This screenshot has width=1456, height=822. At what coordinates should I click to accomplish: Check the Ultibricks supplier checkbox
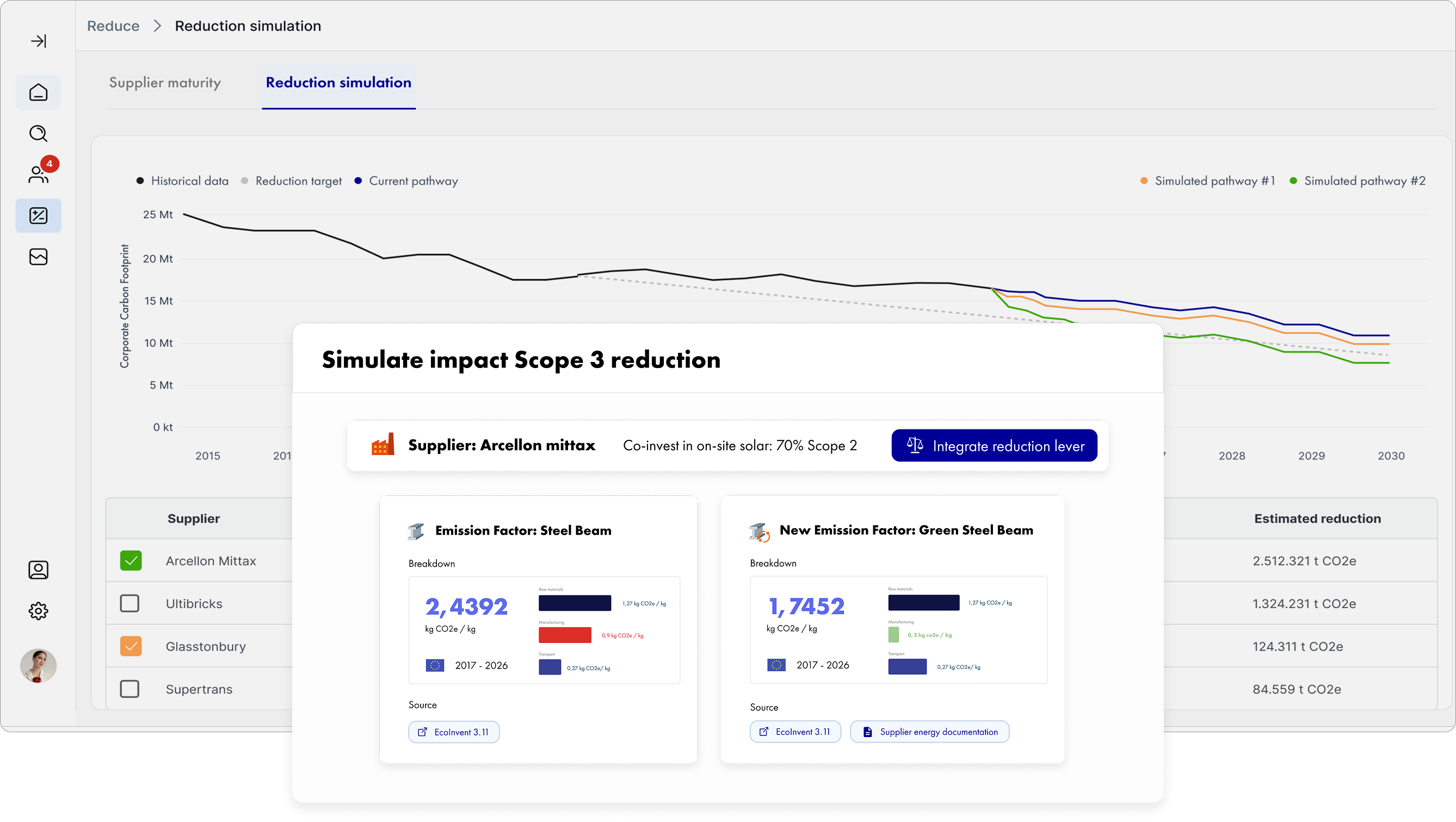tap(130, 603)
